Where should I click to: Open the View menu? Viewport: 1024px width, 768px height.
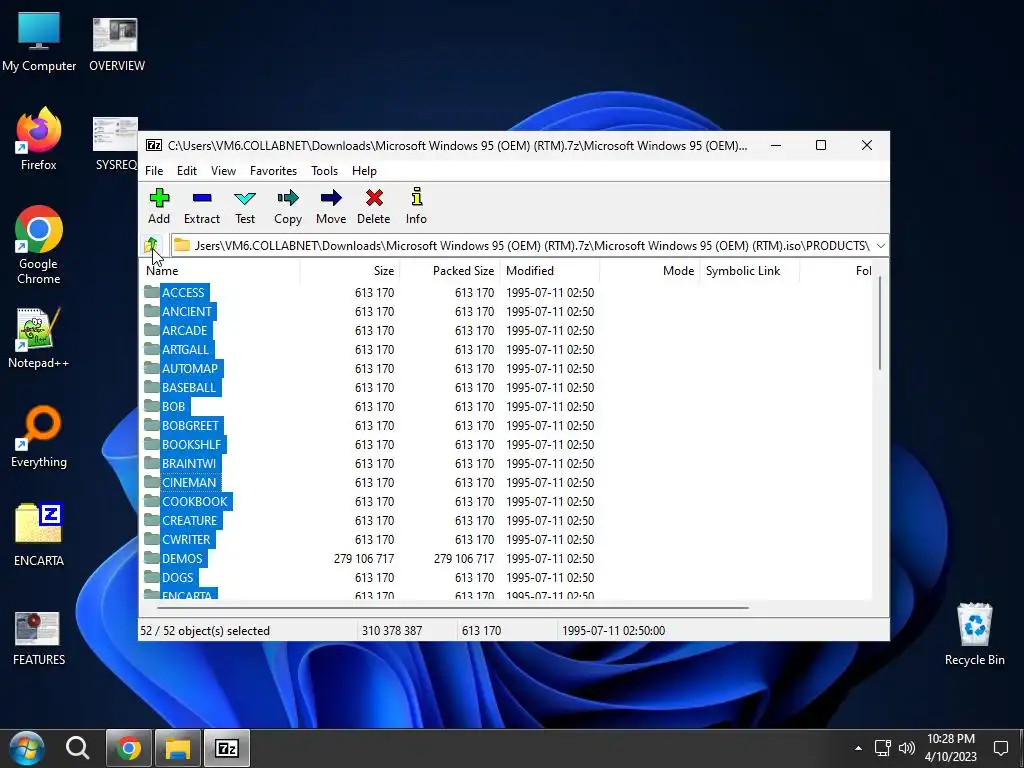(x=223, y=170)
